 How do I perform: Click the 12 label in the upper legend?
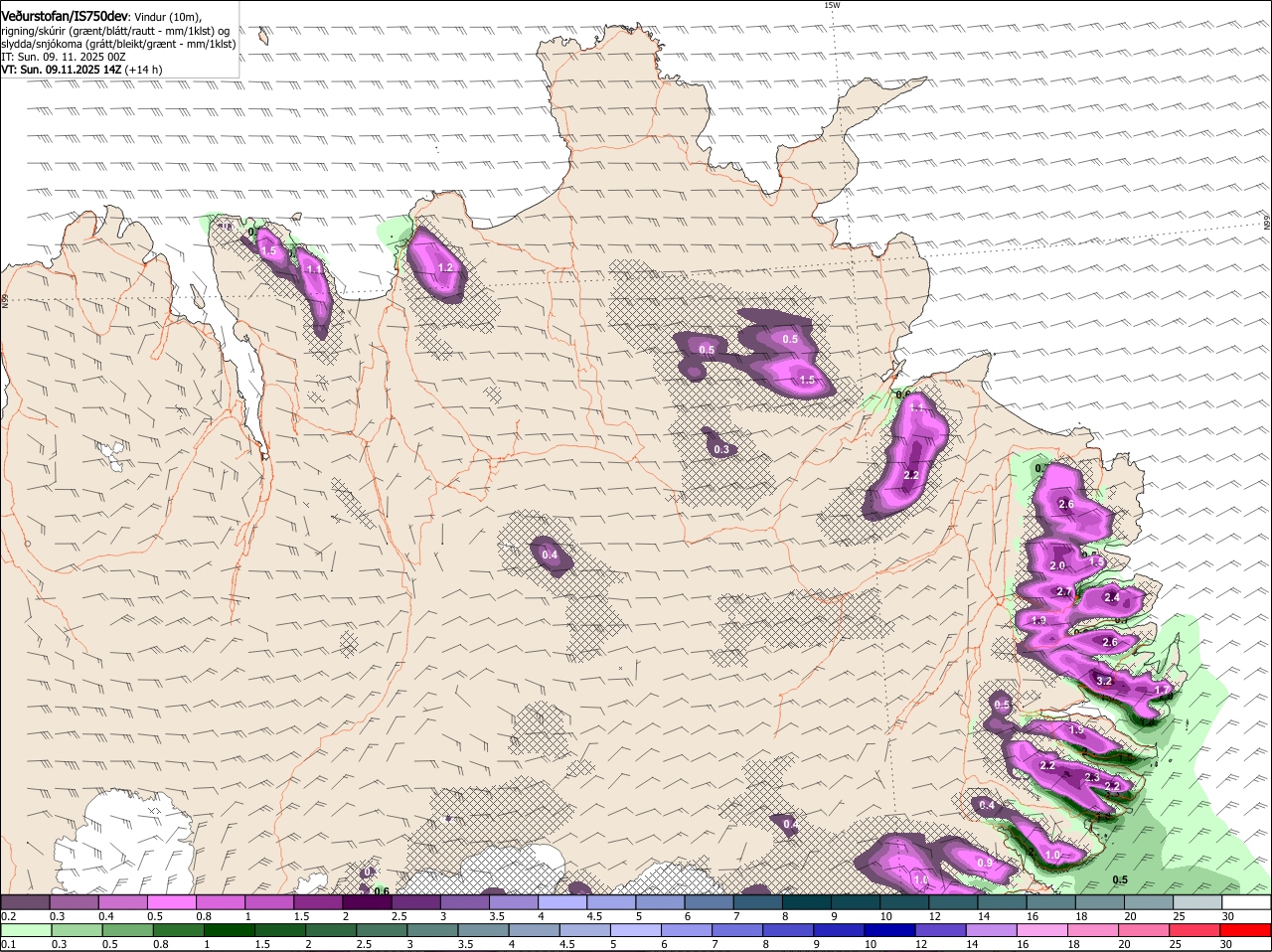tap(935, 916)
